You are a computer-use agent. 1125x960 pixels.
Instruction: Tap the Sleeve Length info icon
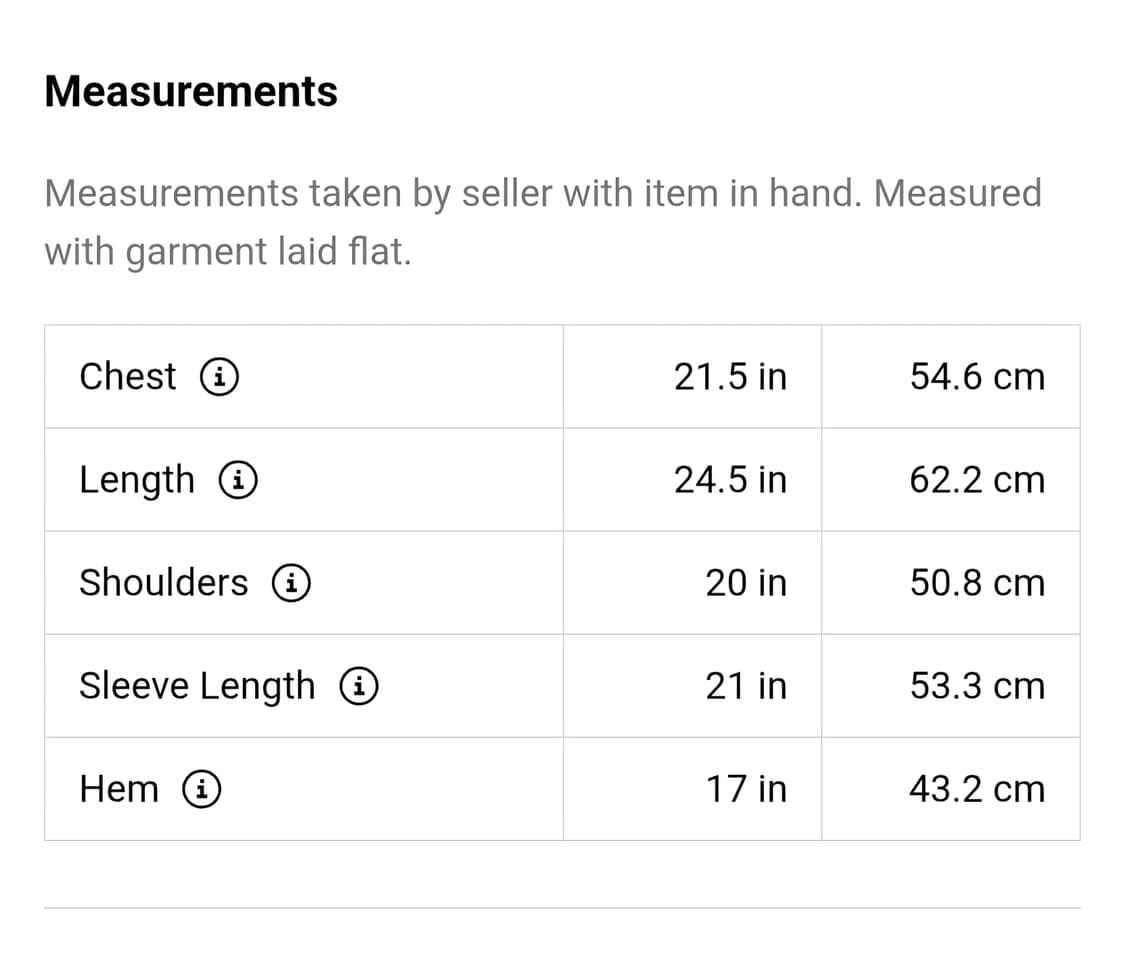pyautogui.click(x=358, y=686)
